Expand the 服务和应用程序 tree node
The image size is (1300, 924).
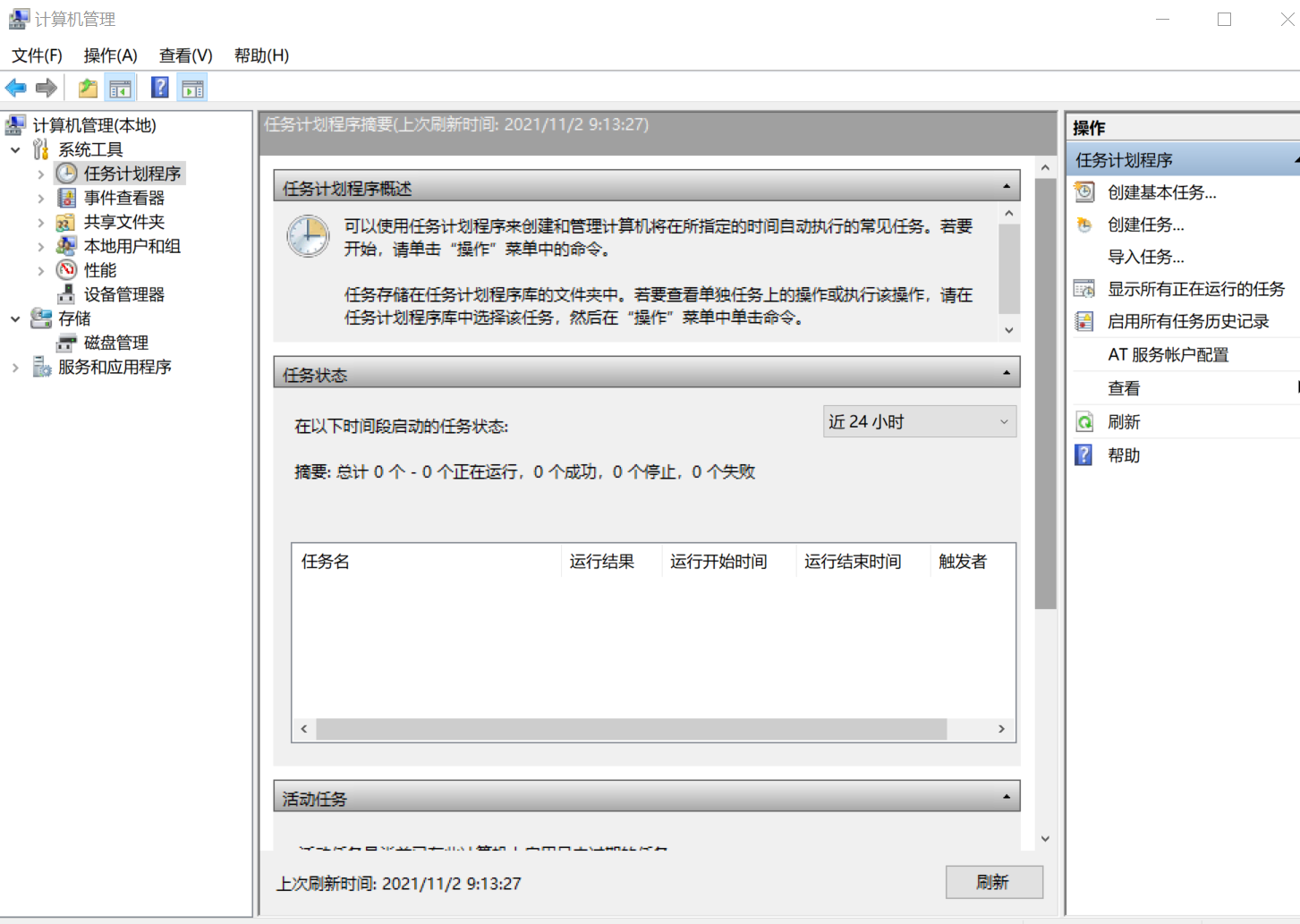[15, 367]
